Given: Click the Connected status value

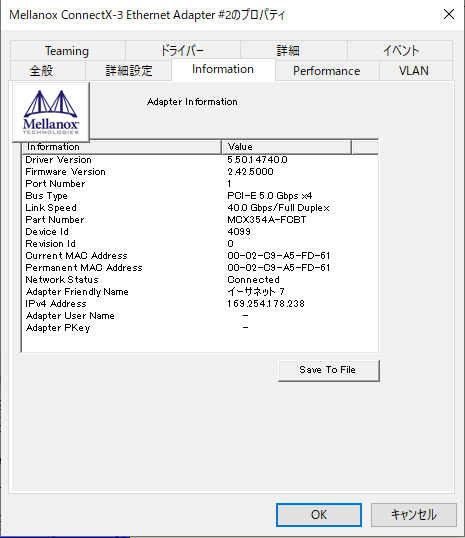Looking at the screenshot, I should click(x=254, y=280).
